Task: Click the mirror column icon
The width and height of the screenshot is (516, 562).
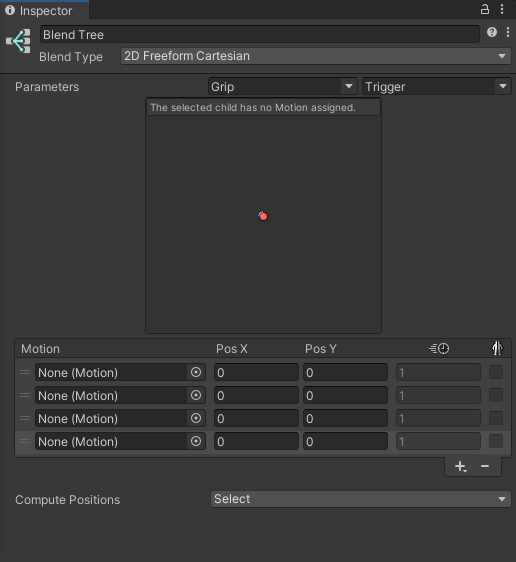Action: [497, 348]
